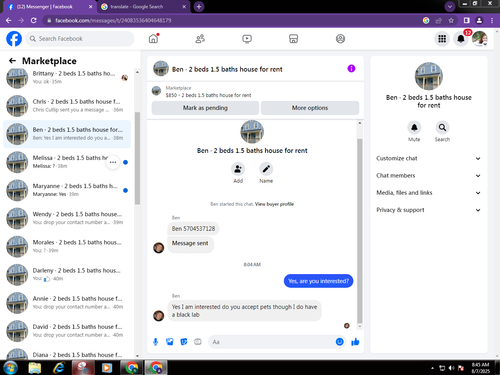This screenshot has width=500, height=375.
Task: Expand Media, files and links section
Action: point(428,193)
